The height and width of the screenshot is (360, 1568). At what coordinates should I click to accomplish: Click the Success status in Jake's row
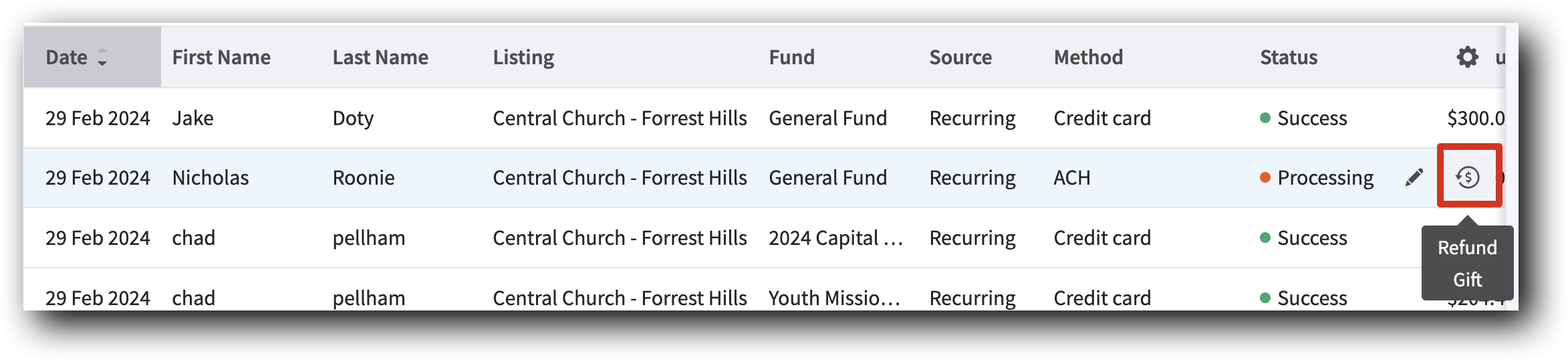click(1311, 118)
